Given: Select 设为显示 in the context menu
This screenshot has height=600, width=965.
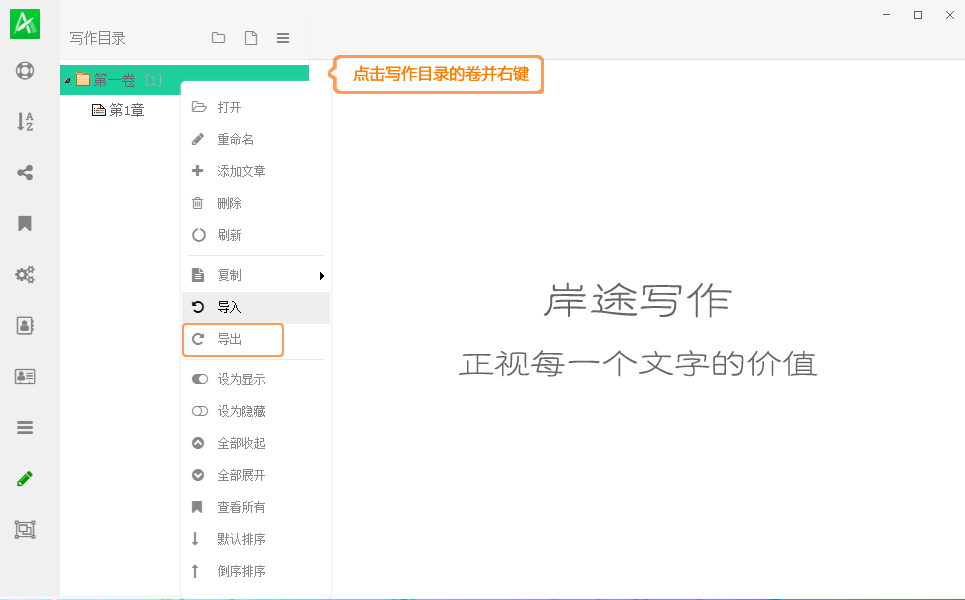Looking at the screenshot, I should point(256,379).
